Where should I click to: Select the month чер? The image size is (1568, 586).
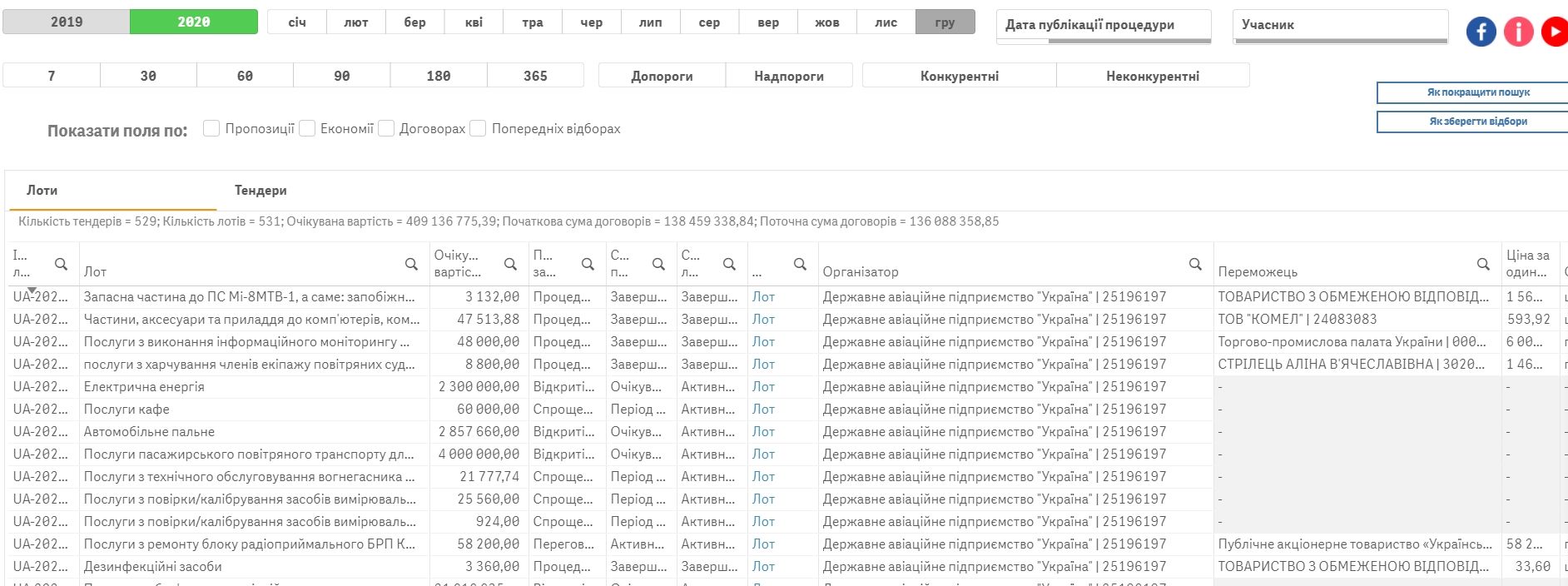pos(592,22)
